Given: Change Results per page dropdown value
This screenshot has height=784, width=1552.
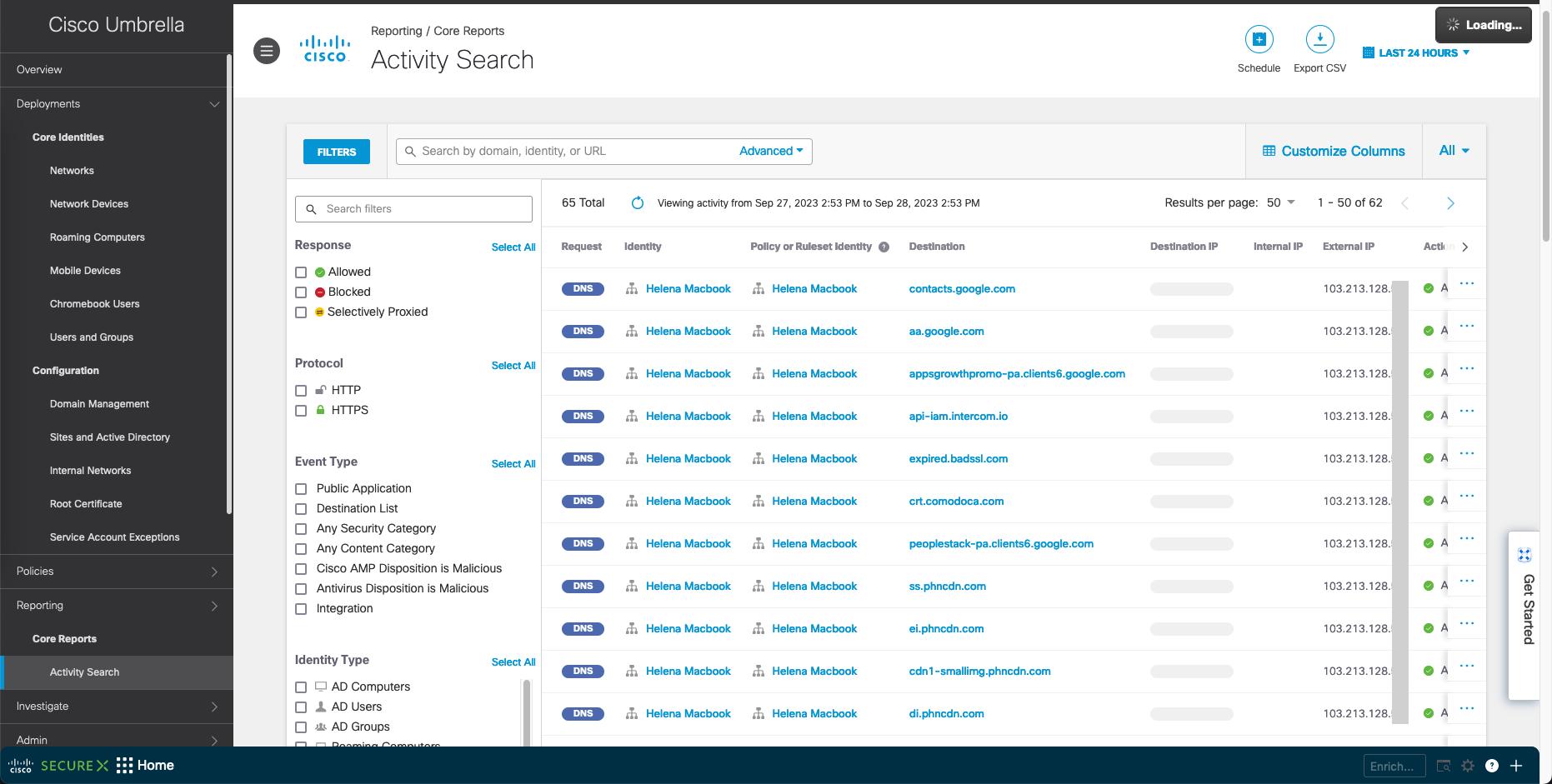Looking at the screenshot, I should click(x=1281, y=202).
